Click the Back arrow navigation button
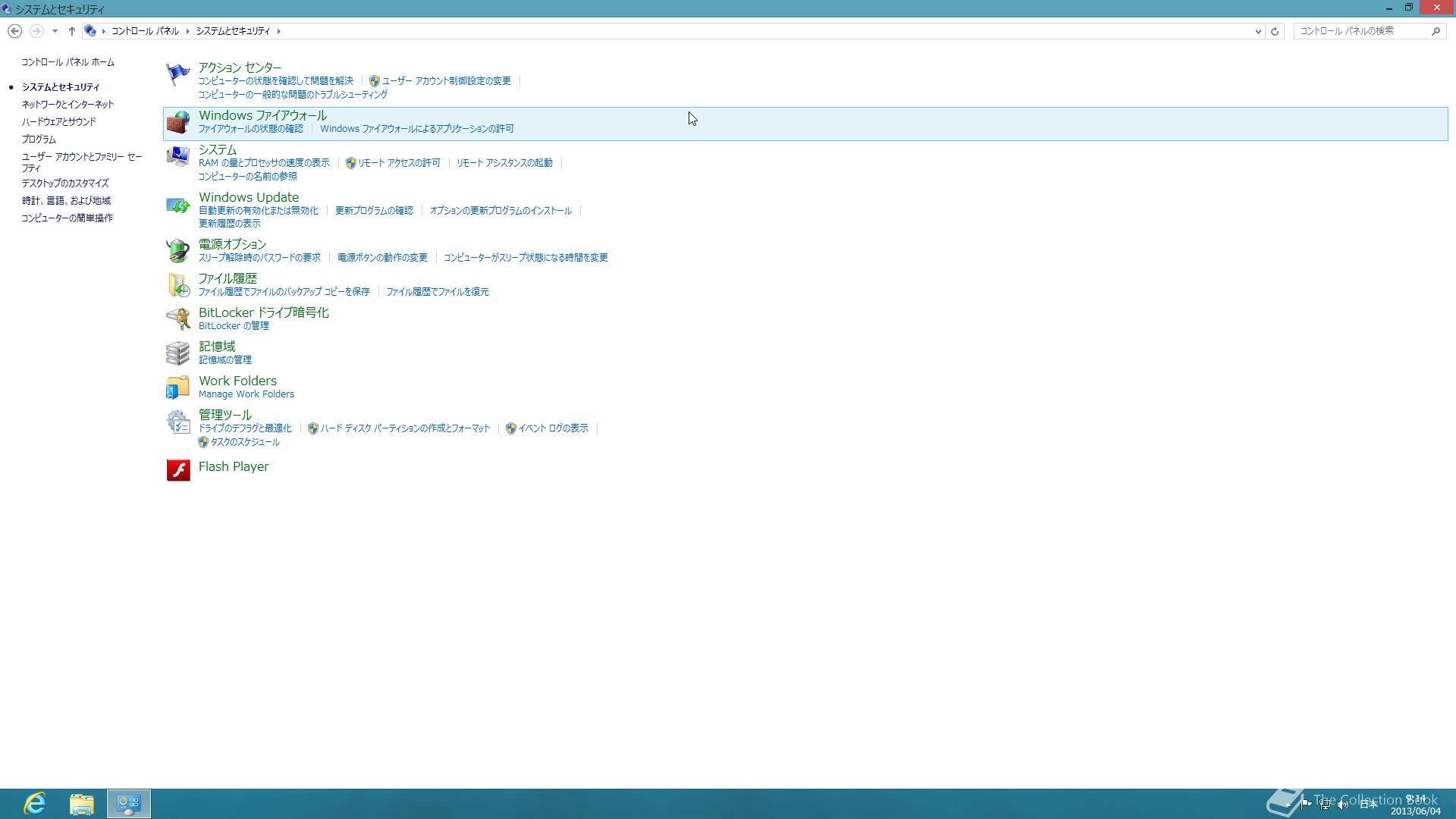 [x=14, y=31]
